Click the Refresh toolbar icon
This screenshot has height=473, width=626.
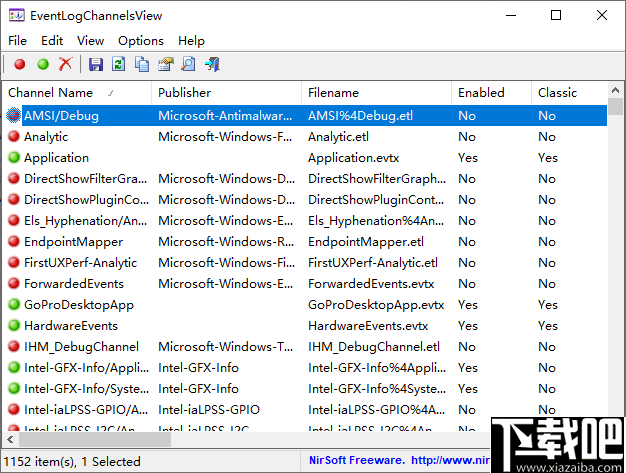[119, 64]
